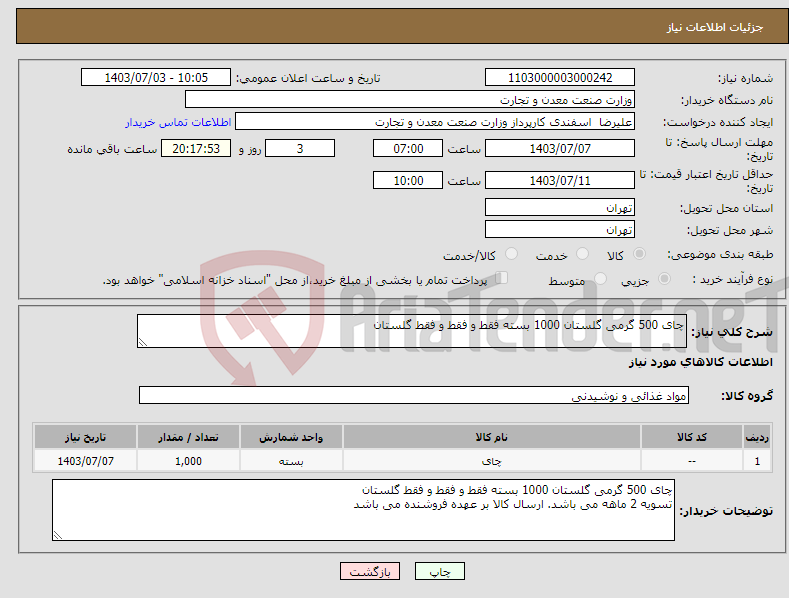Click the واحد شمارش column header
This screenshot has width=789, height=598.
click(291, 437)
